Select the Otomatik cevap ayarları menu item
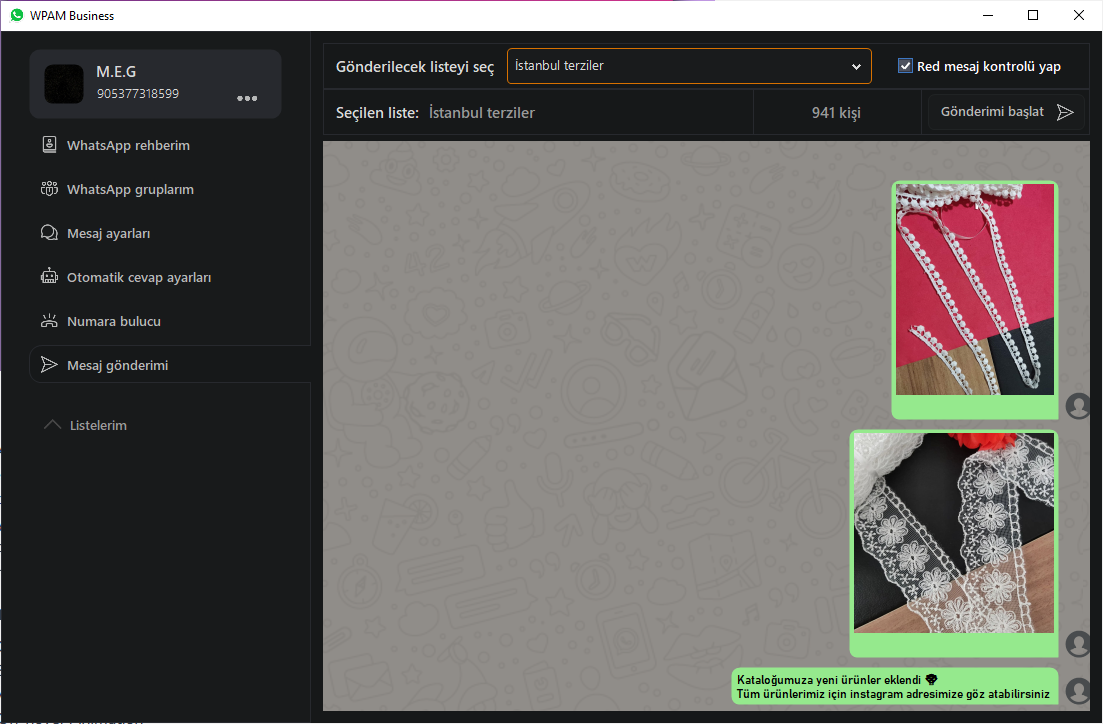 [x=139, y=277]
